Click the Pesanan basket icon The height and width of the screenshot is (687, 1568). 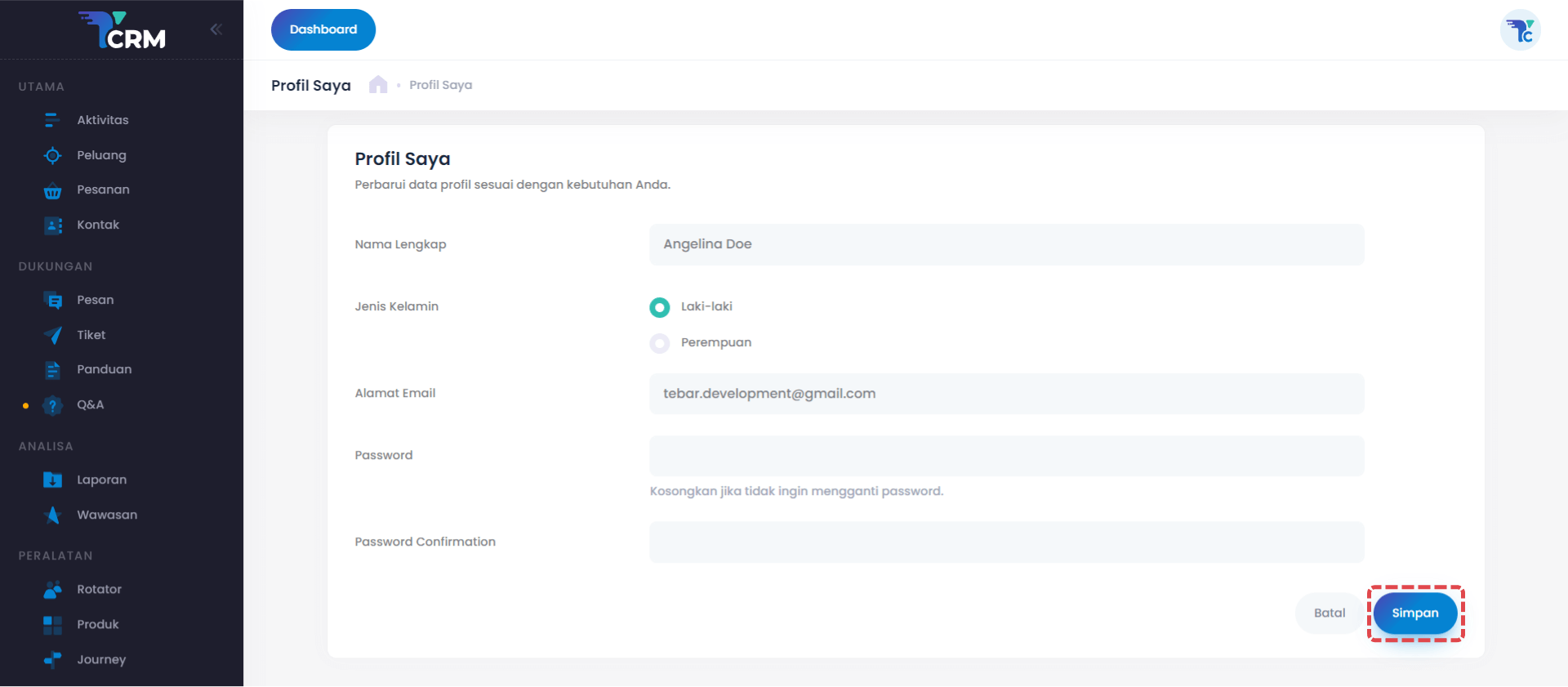pyautogui.click(x=52, y=190)
